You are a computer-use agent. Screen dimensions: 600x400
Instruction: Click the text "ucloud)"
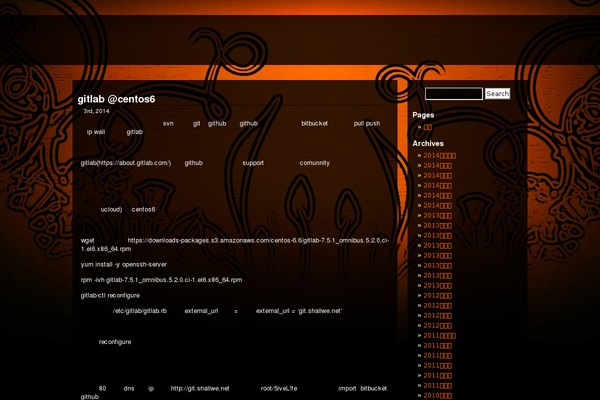111,209
